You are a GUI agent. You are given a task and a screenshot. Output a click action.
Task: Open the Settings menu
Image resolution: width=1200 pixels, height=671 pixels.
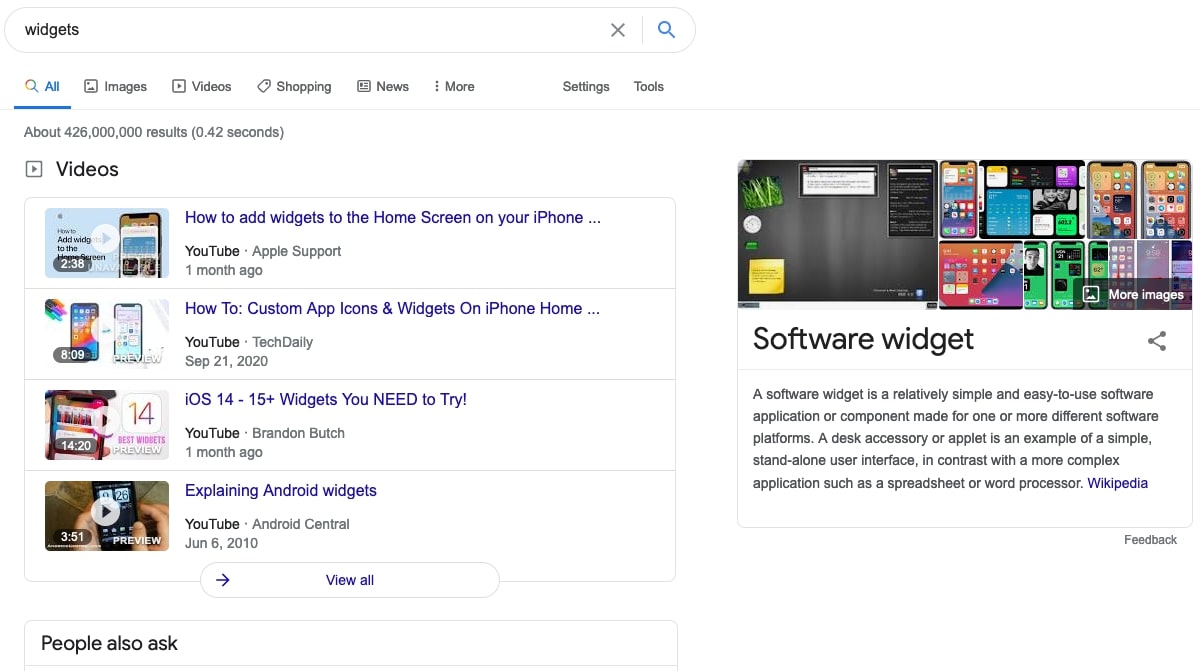pos(586,86)
